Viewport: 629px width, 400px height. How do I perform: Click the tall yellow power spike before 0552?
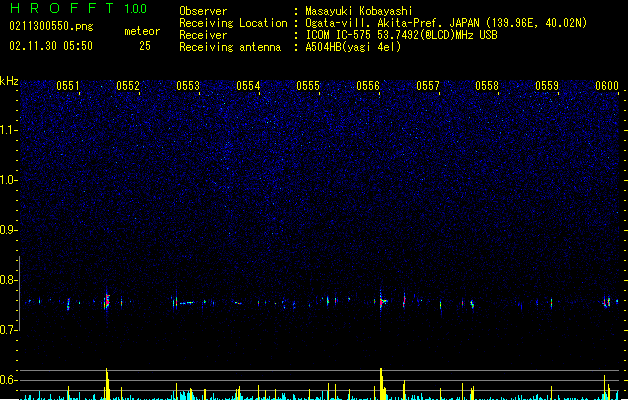point(107,384)
